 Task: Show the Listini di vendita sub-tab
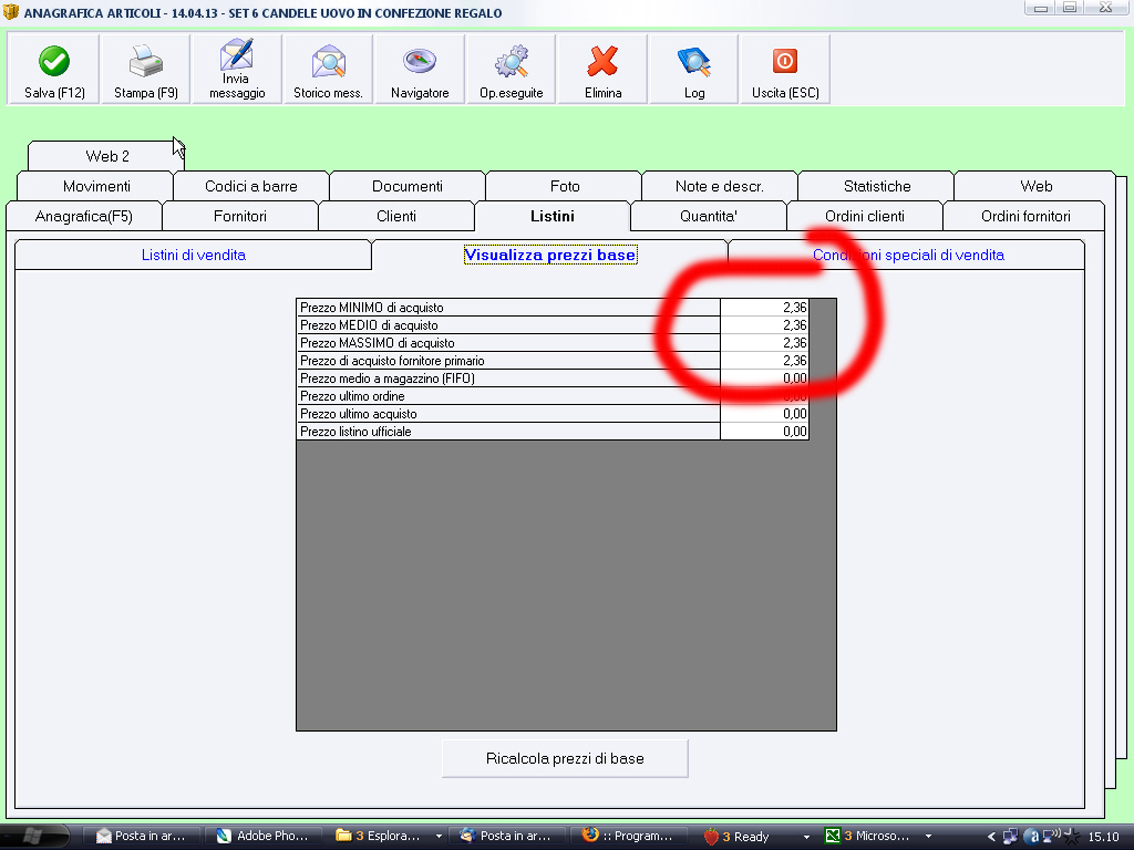193,255
